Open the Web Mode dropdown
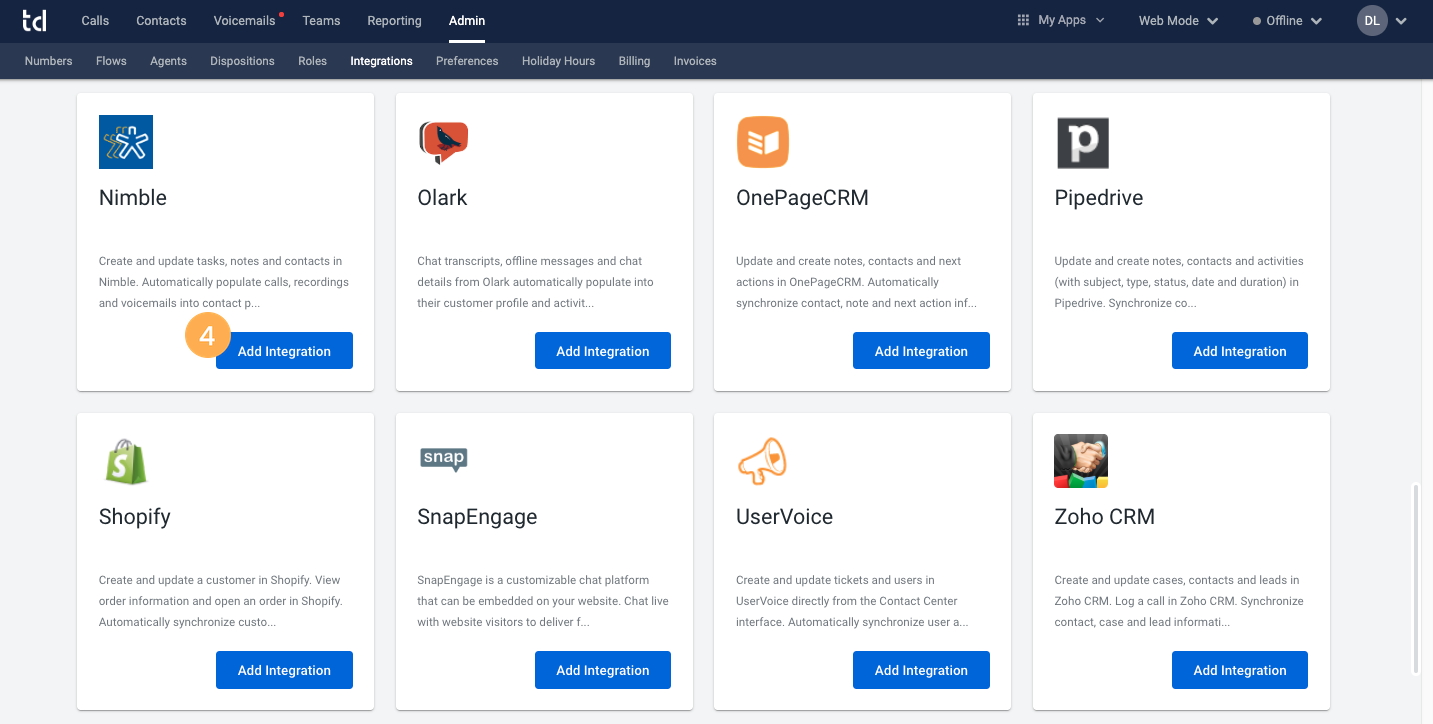 tap(1178, 20)
